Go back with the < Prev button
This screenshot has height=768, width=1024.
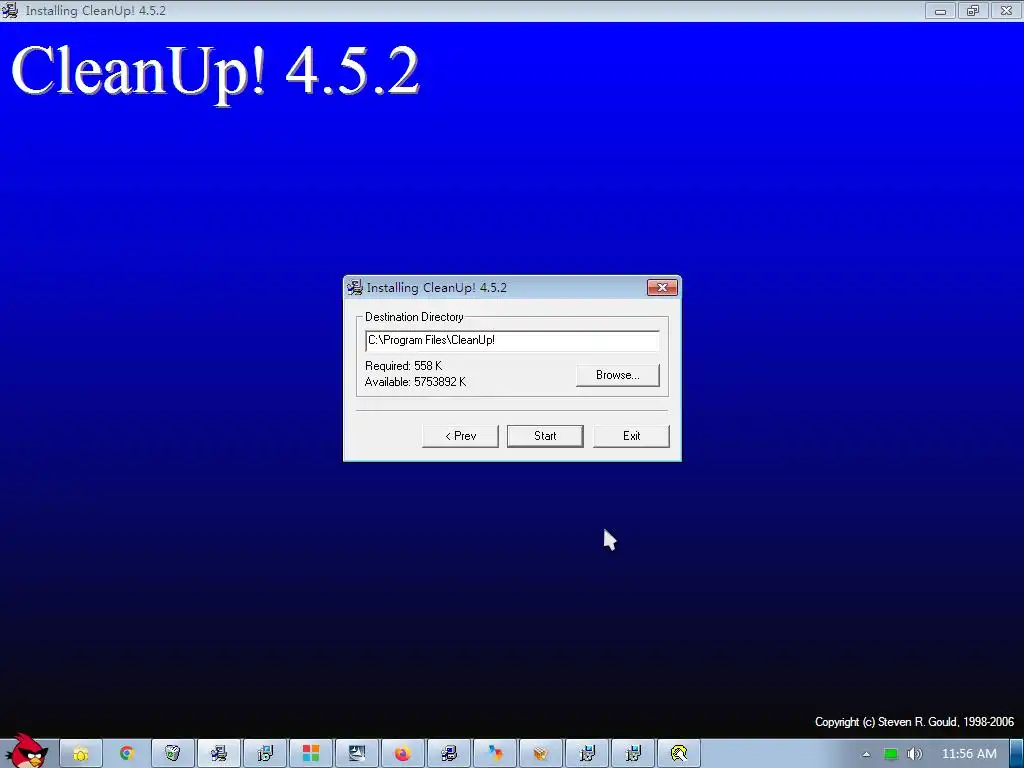pyautogui.click(x=460, y=436)
